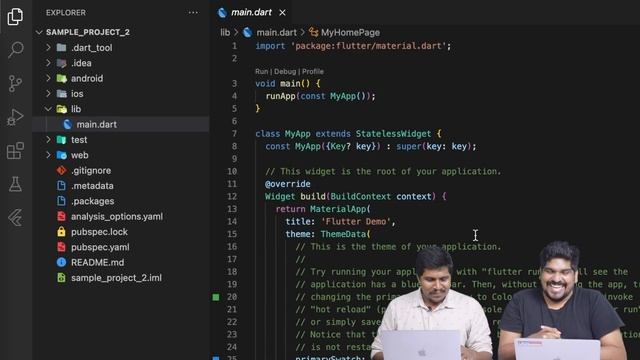Screen dimensions: 640x360
Task: Expand the ios folder
Action: [x=48, y=93]
